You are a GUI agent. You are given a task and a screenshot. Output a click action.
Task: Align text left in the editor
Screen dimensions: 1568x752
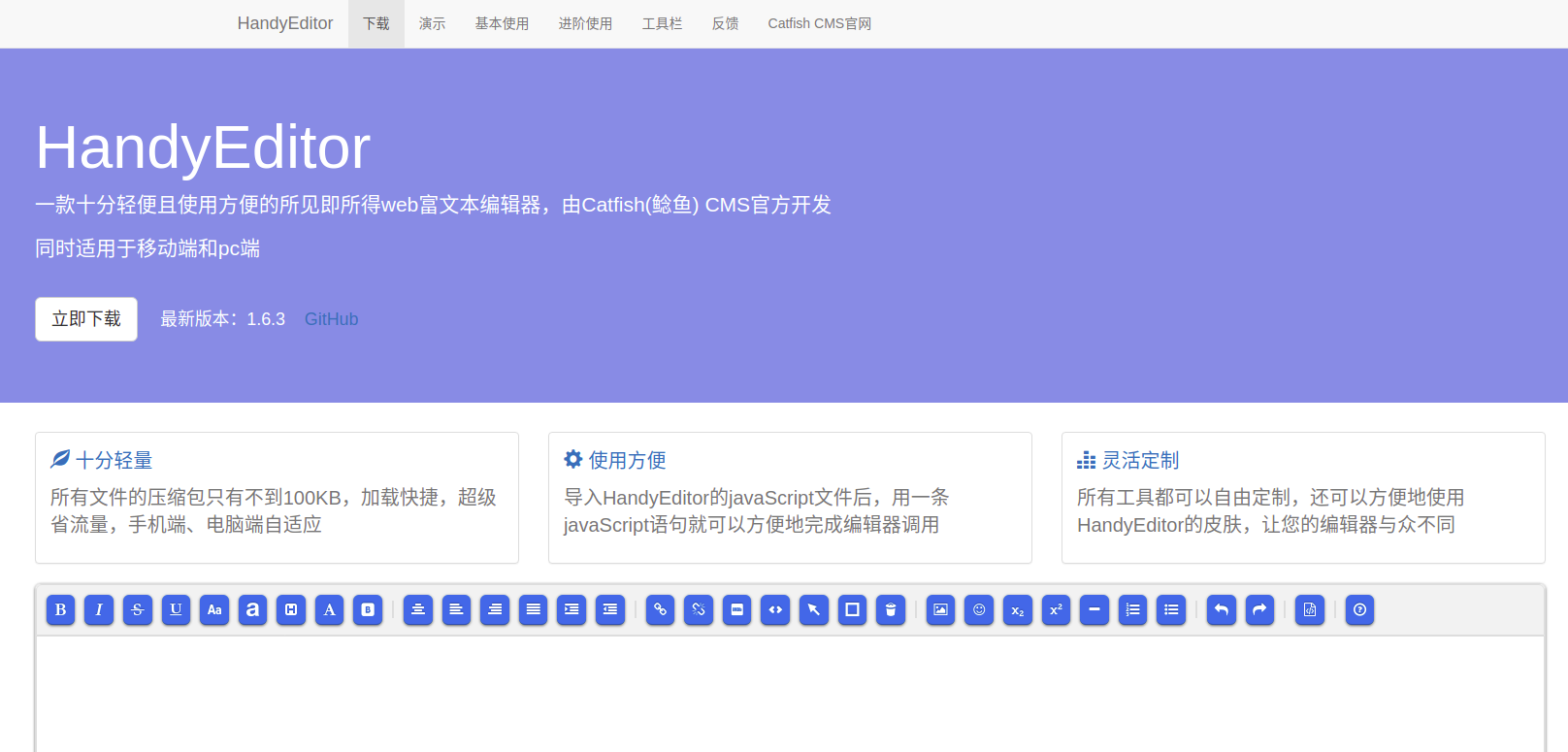[456, 609]
